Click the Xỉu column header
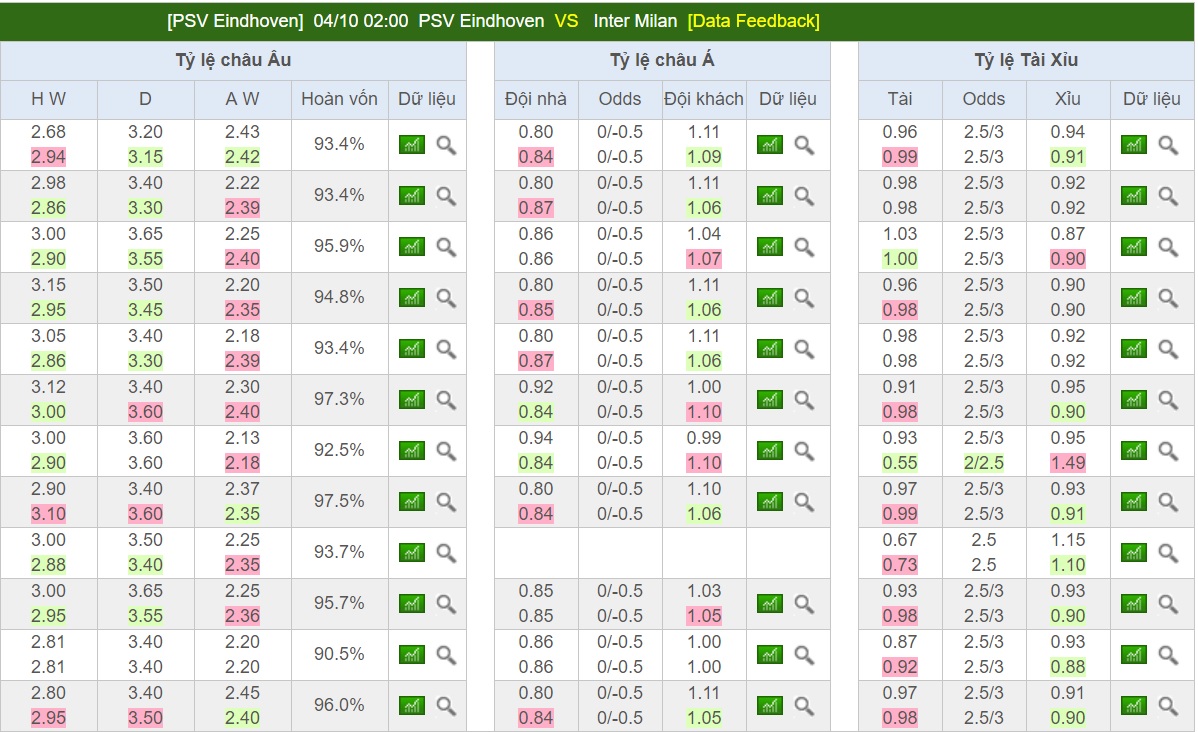 (x=1067, y=99)
